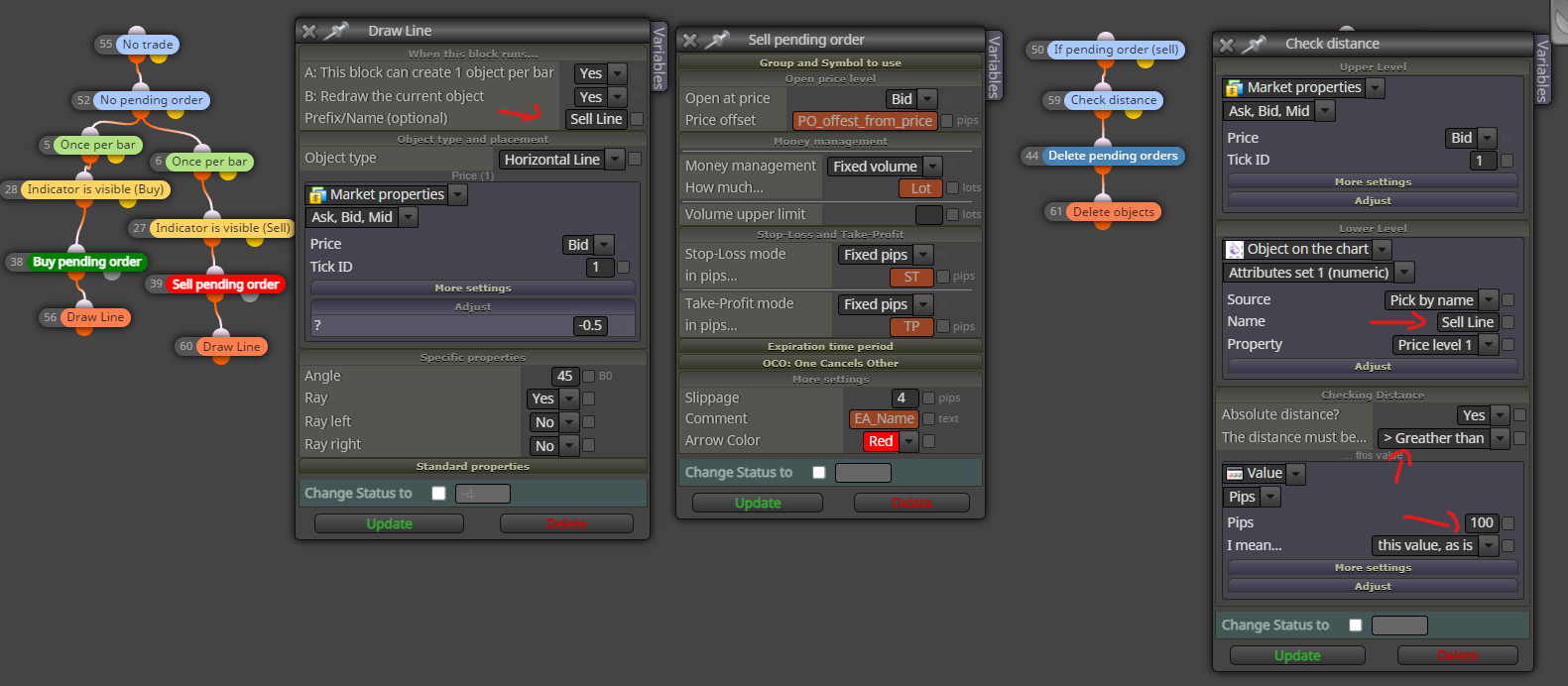Toggle pips checkbox beside PO_offest_from_price
Viewport: 1568px width, 686px height.
point(946,121)
